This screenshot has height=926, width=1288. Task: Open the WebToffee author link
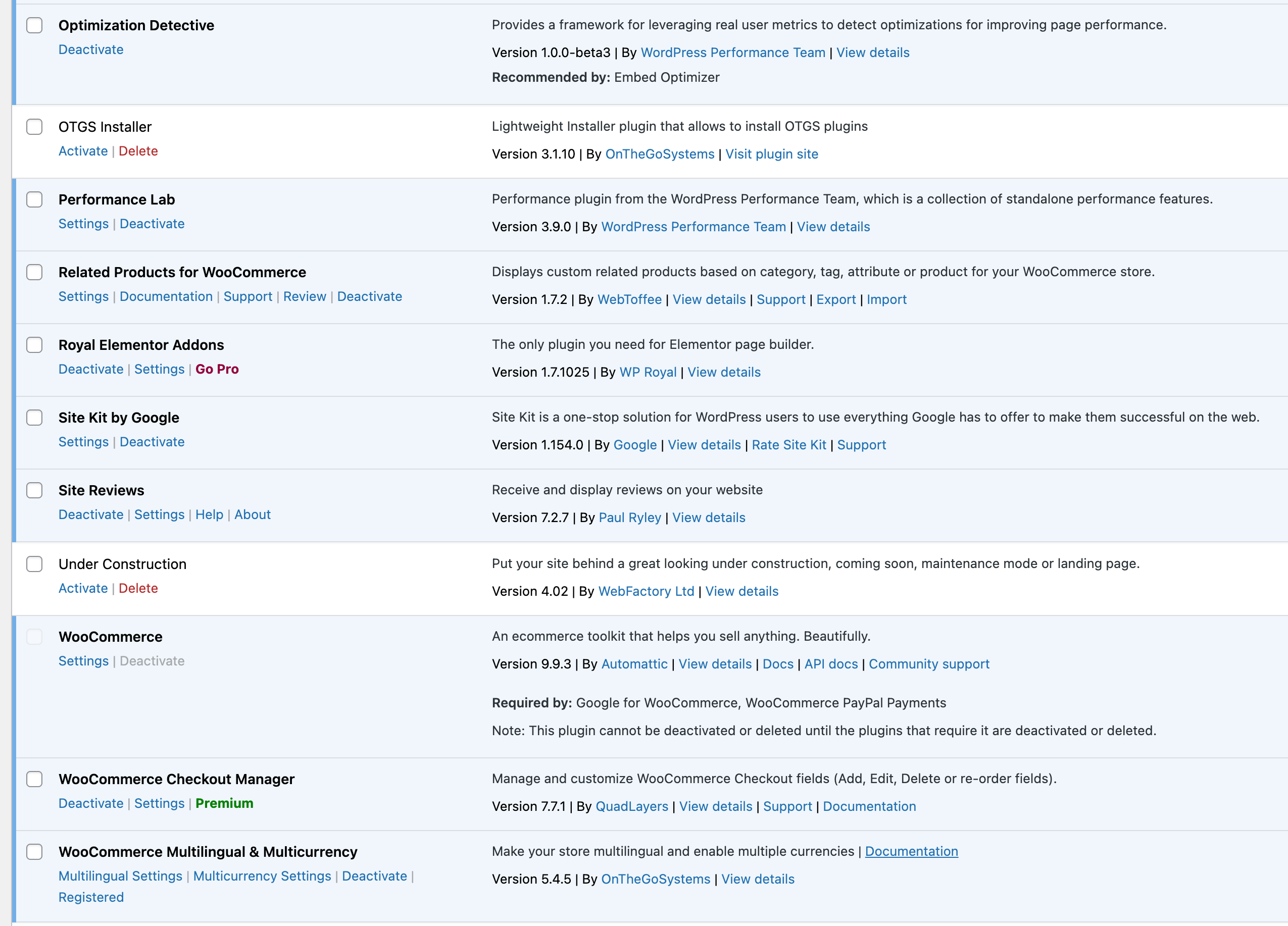(x=630, y=299)
